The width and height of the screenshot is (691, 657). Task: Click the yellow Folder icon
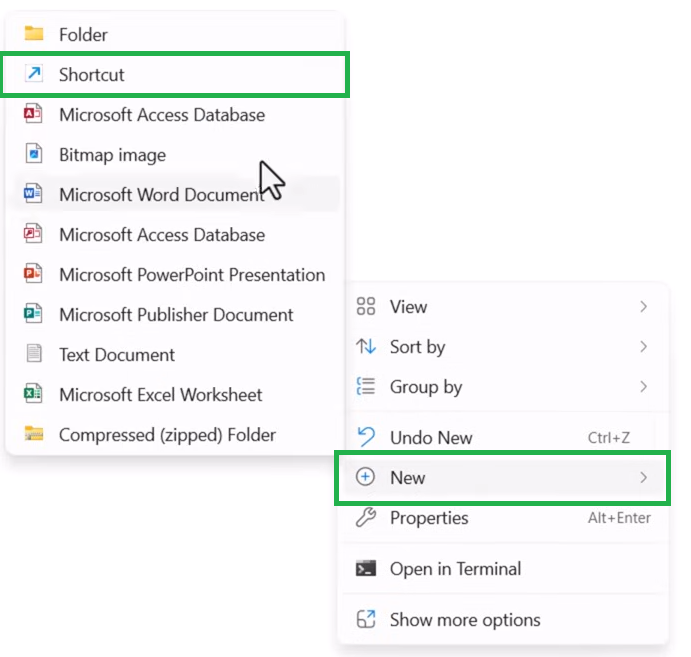(34, 34)
